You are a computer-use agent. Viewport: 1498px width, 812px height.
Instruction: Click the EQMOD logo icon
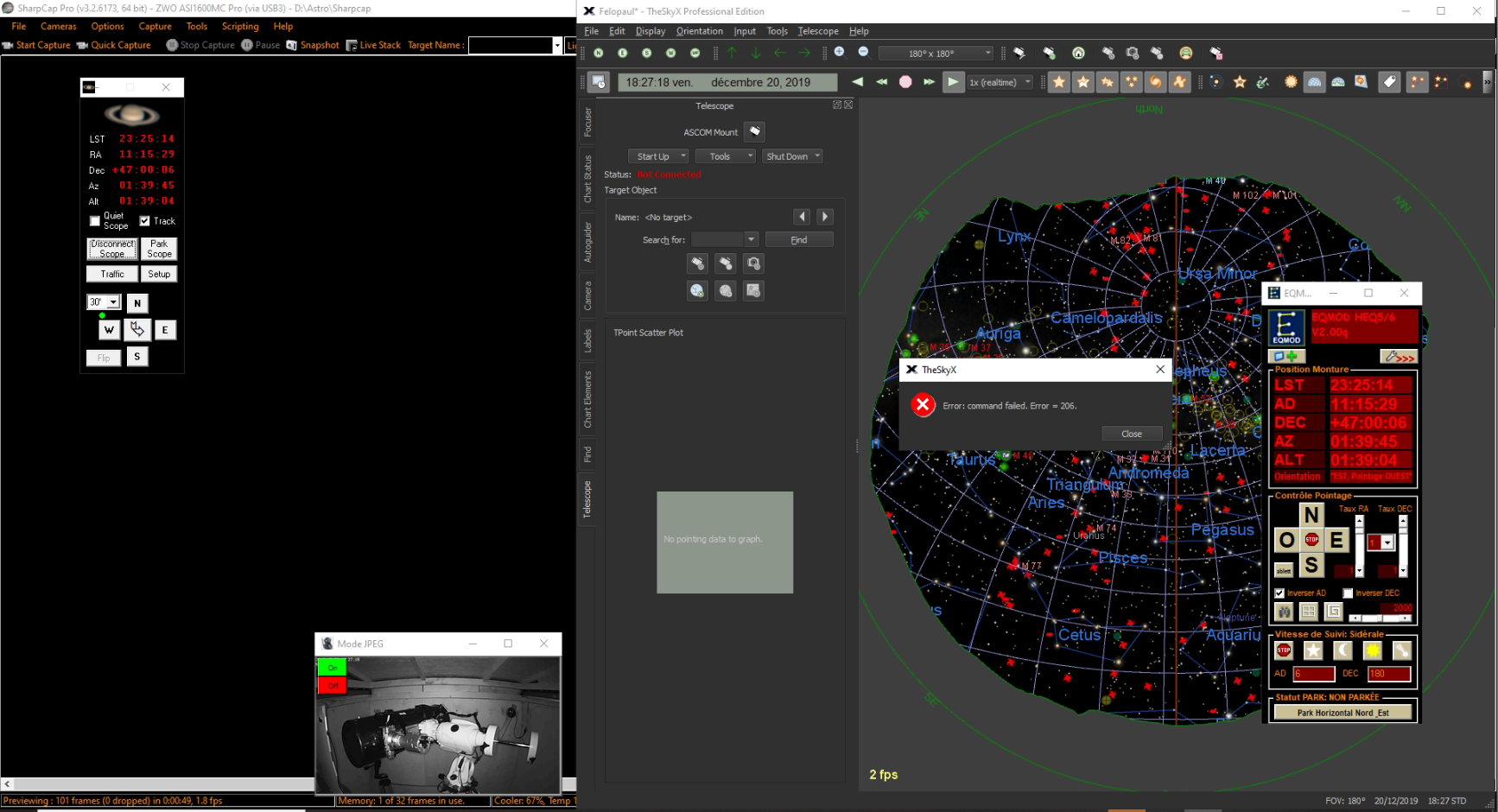1286,327
